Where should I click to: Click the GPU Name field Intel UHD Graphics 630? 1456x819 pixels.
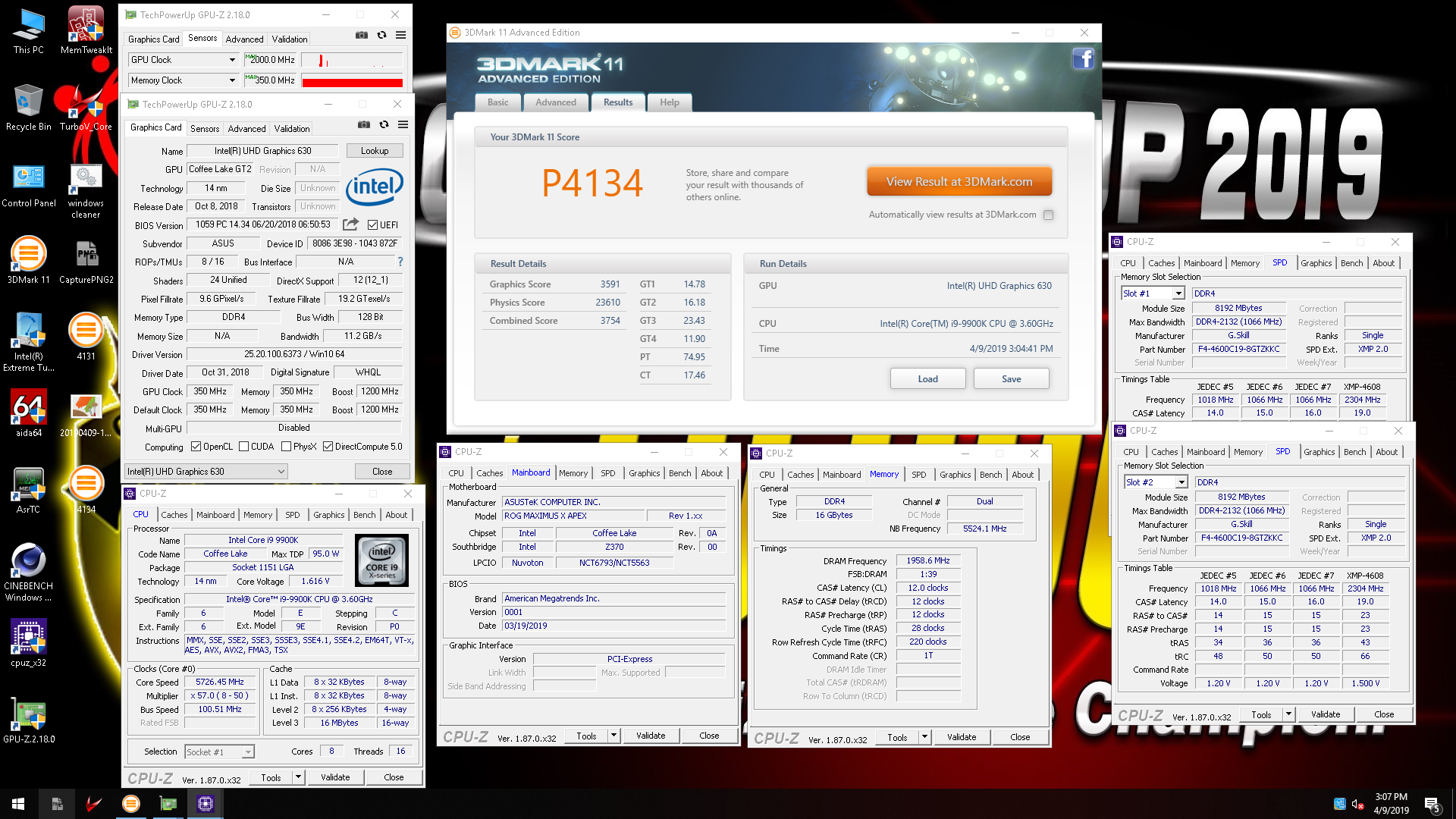262,151
